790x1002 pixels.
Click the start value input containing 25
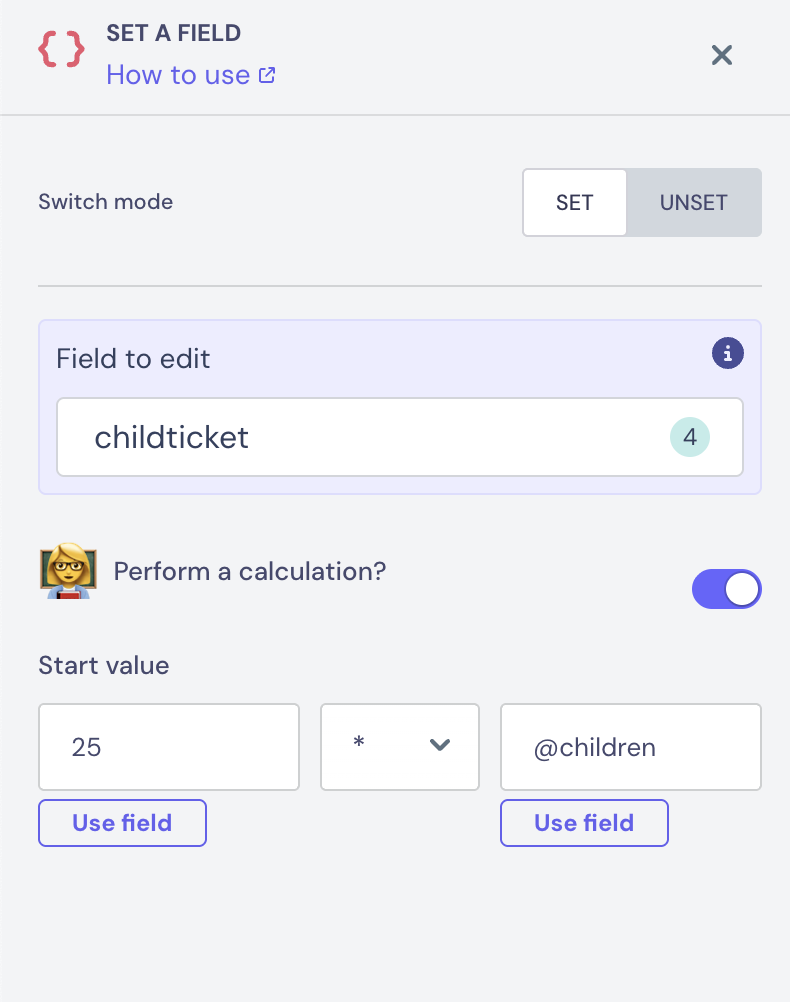coord(168,747)
